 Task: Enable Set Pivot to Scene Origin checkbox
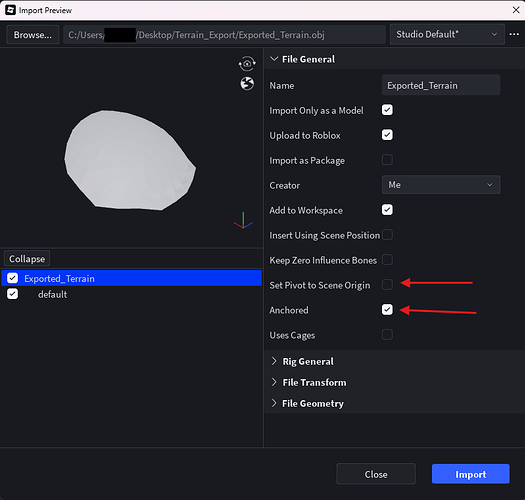point(387,285)
